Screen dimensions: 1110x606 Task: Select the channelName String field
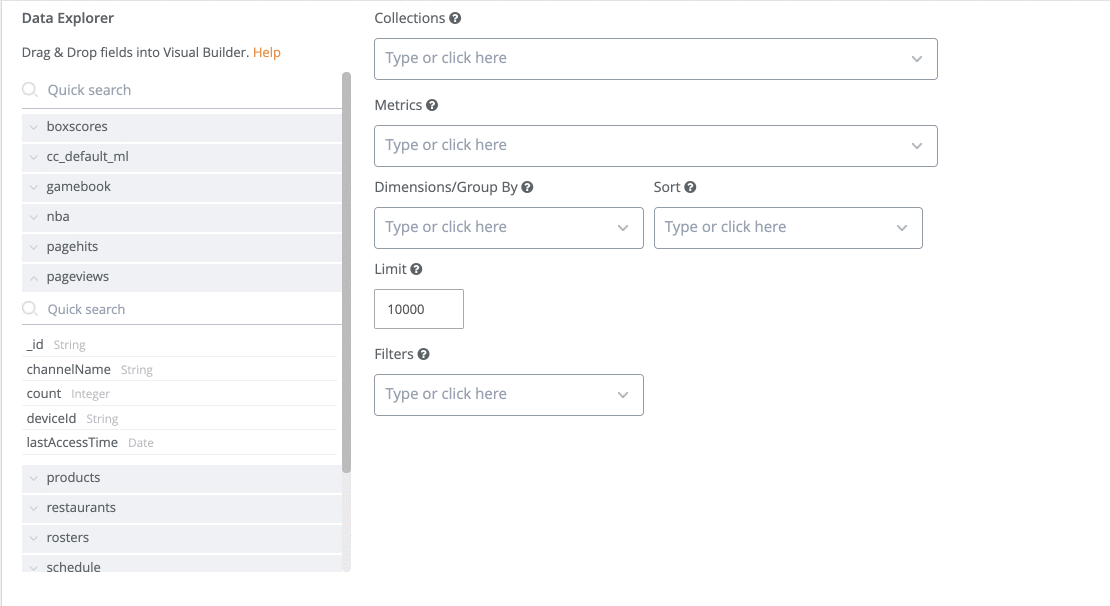[x=69, y=370]
